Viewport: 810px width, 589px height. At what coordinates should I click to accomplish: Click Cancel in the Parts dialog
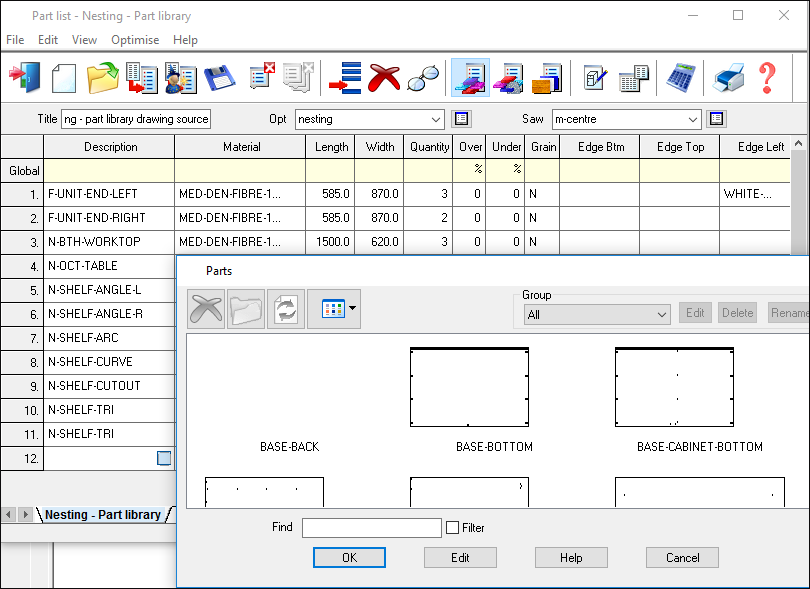pos(682,557)
